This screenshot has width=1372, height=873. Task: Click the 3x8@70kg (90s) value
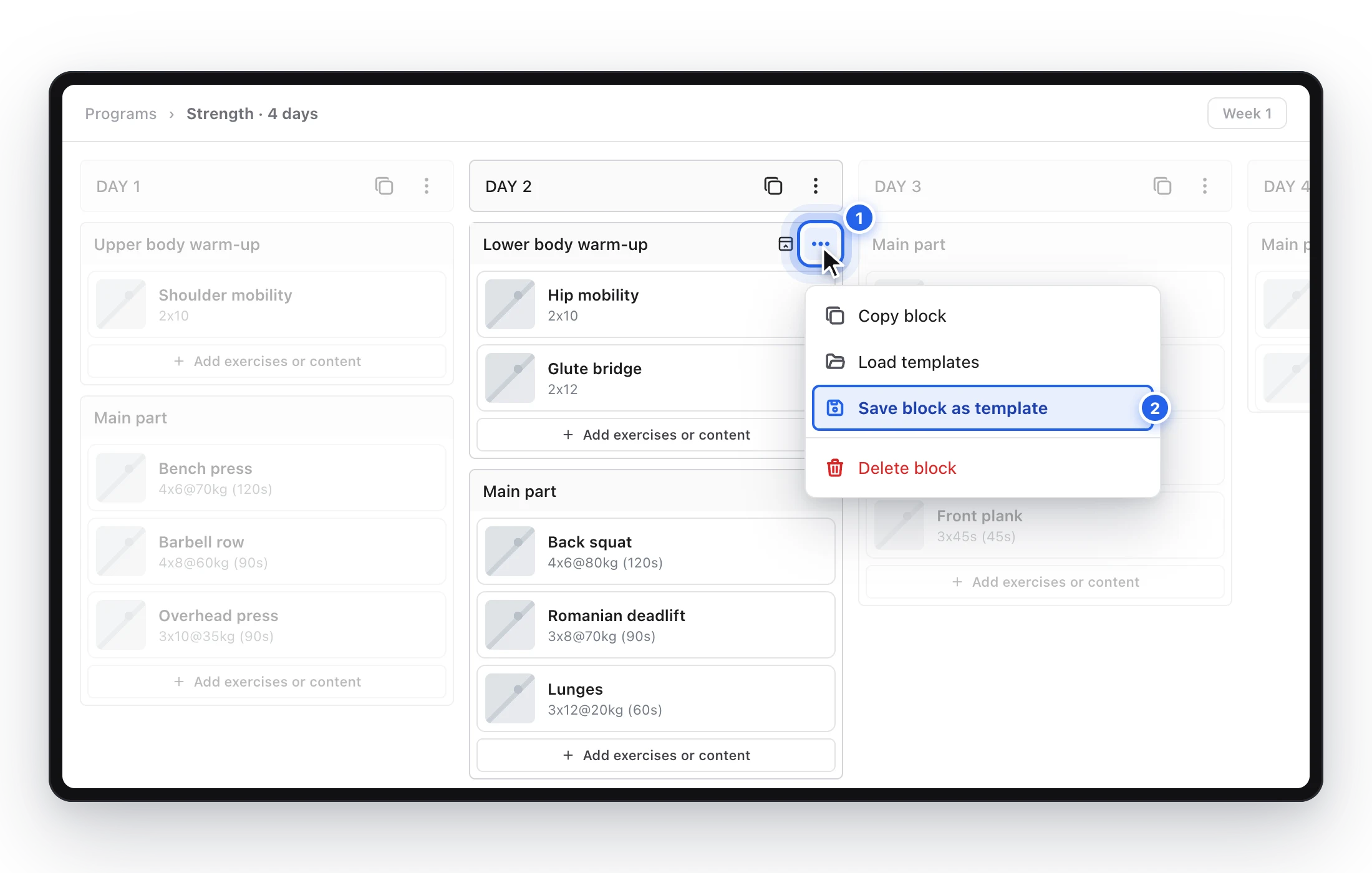pos(601,637)
